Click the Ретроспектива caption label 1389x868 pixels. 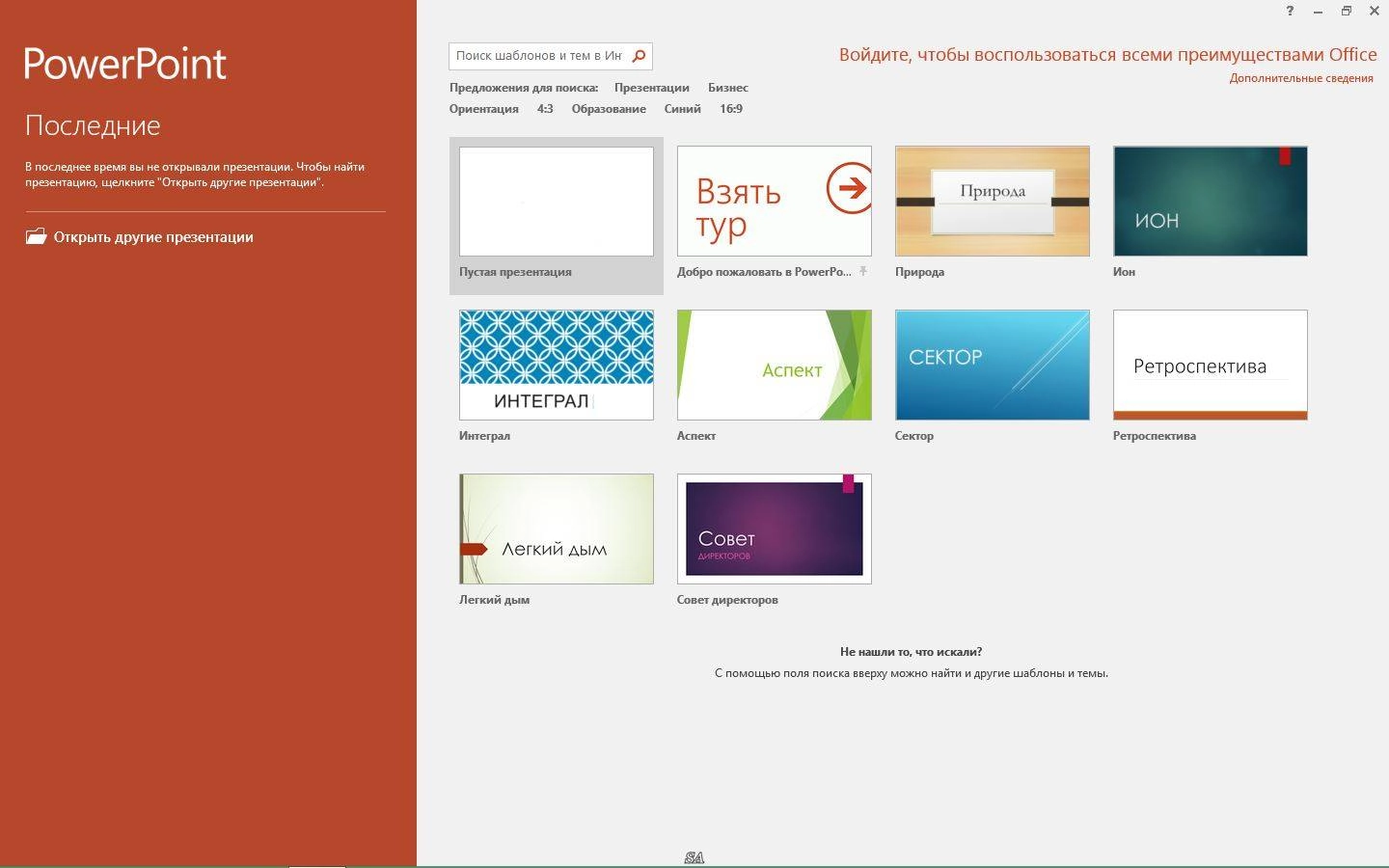pyautogui.click(x=1155, y=436)
